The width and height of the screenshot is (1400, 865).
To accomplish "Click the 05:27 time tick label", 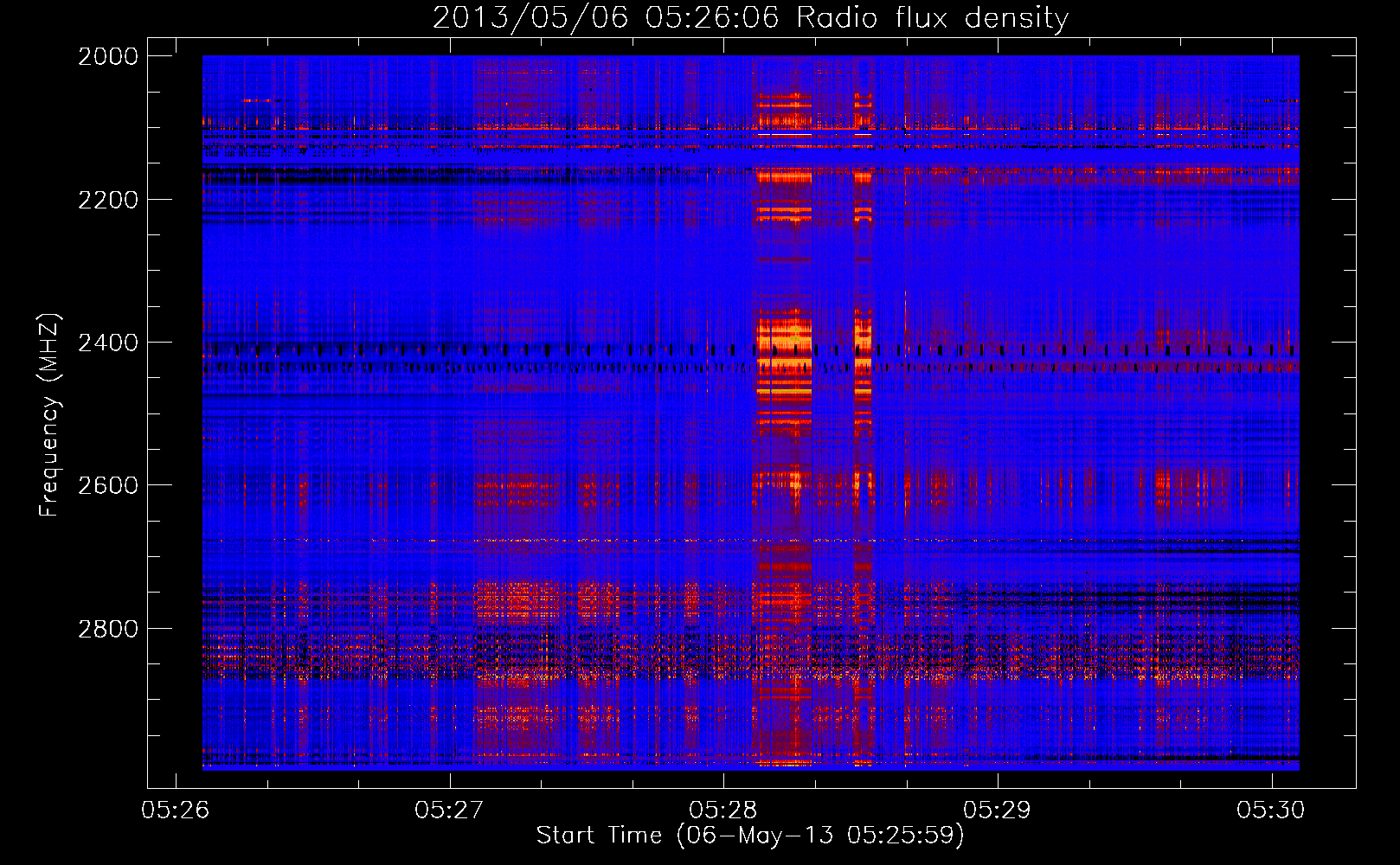I will click(x=450, y=810).
